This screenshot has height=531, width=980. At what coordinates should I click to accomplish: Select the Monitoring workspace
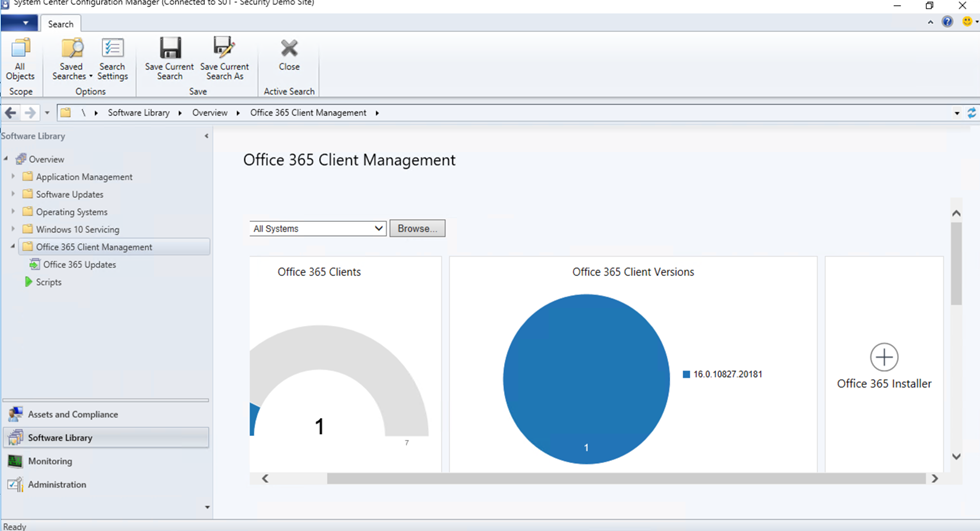[106, 461]
